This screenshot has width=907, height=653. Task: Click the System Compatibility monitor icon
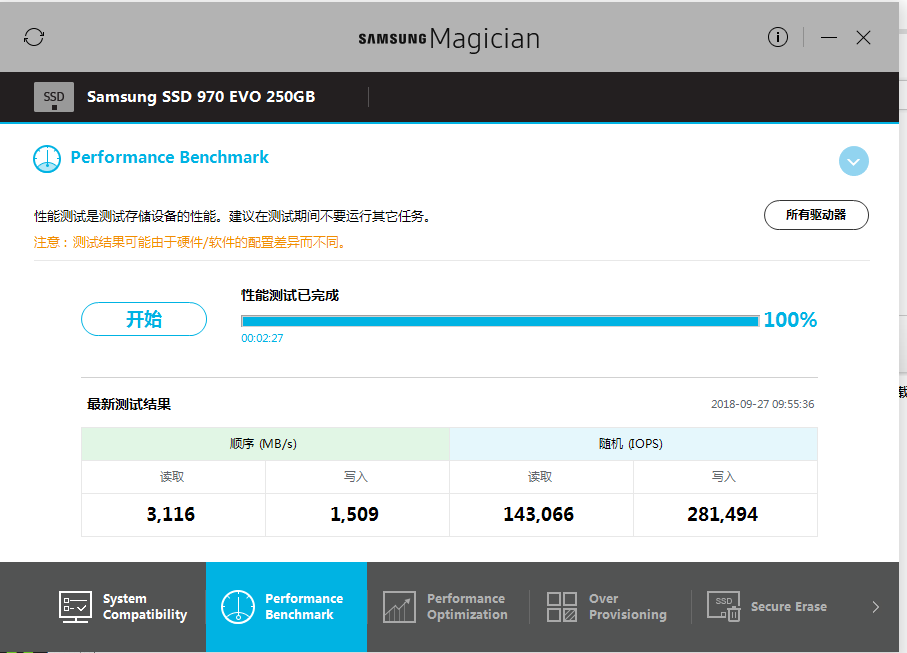point(75,607)
